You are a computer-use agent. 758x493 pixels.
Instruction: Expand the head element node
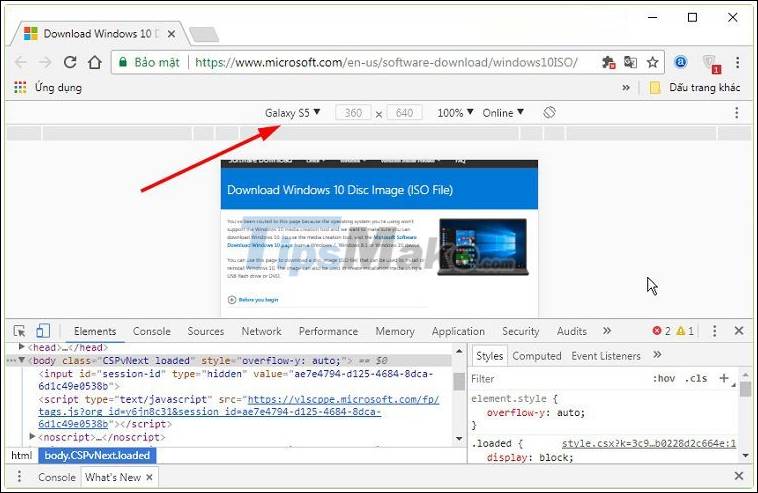tap(21, 347)
